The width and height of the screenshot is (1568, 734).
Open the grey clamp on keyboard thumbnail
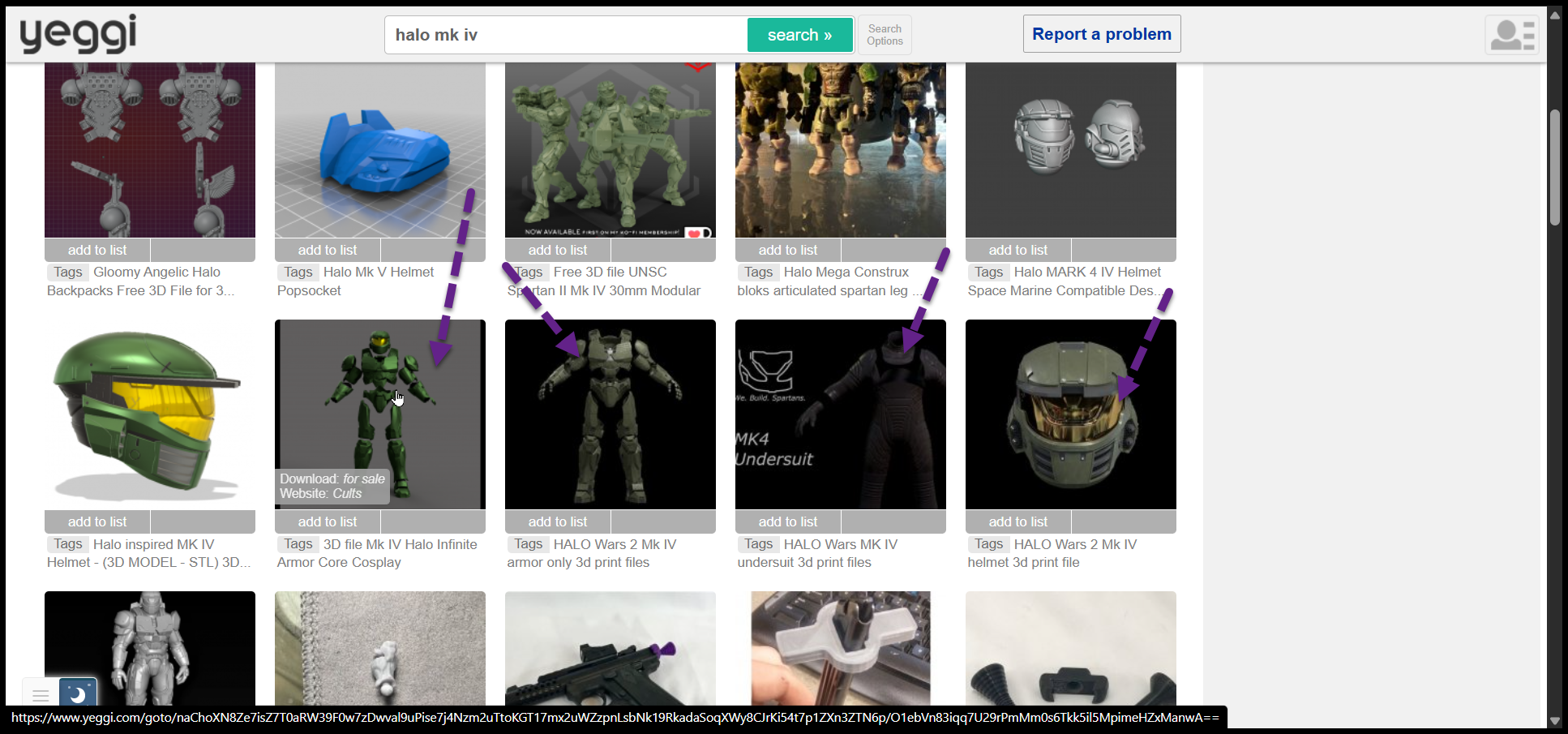(841, 648)
